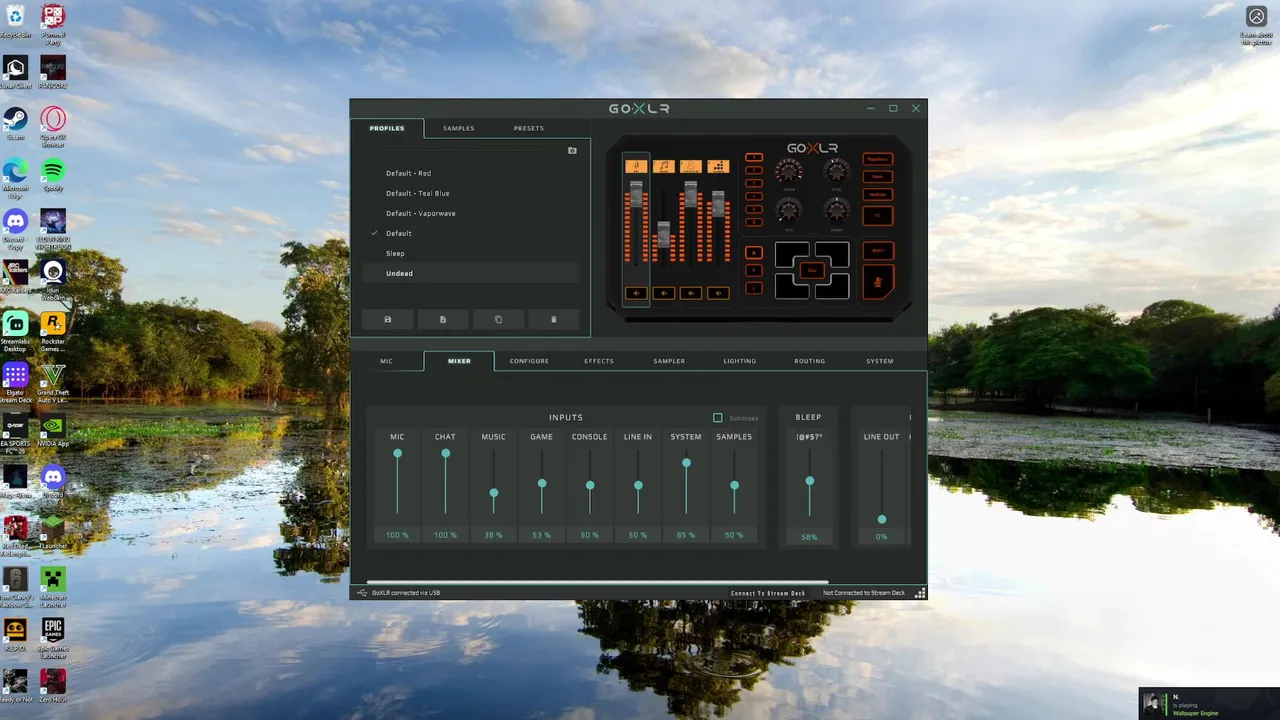Click the Music input volume slider handle

click(x=494, y=493)
